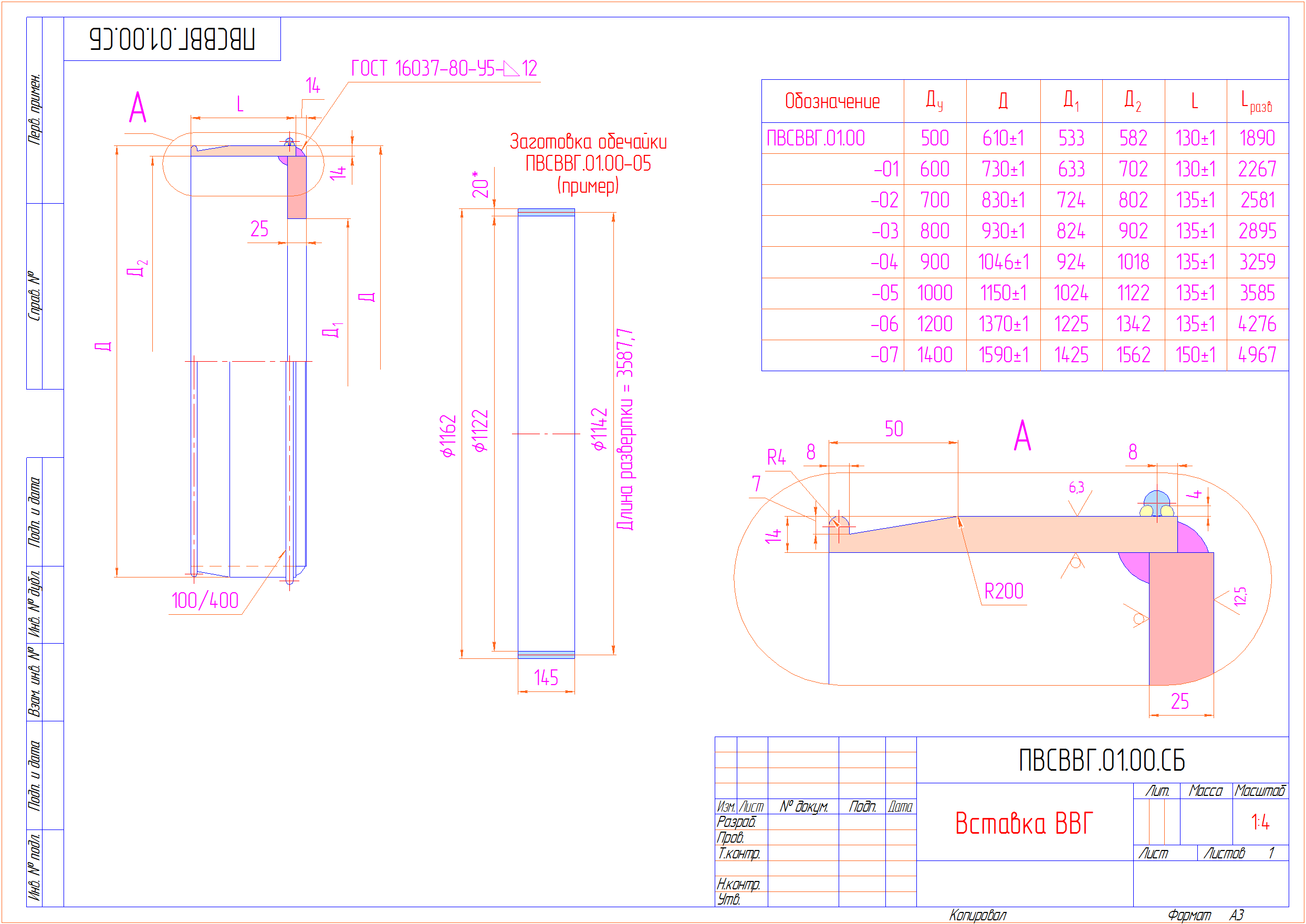Viewport: 1306px width, 924px height.
Task: Click the Масса label
Action: pyautogui.click(x=1205, y=791)
